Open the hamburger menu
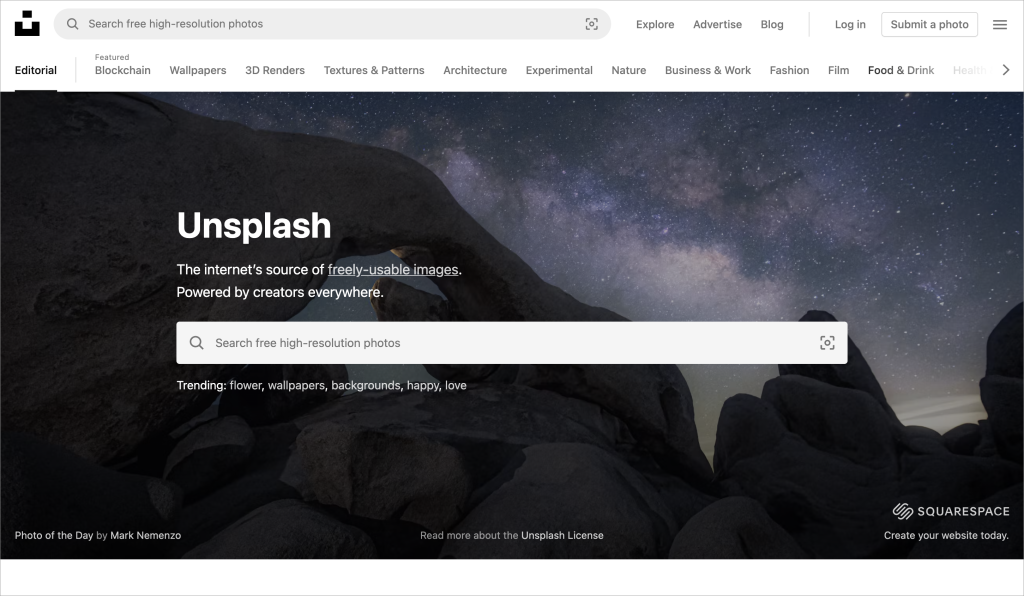Image resolution: width=1024 pixels, height=596 pixels. coord(999,25)
